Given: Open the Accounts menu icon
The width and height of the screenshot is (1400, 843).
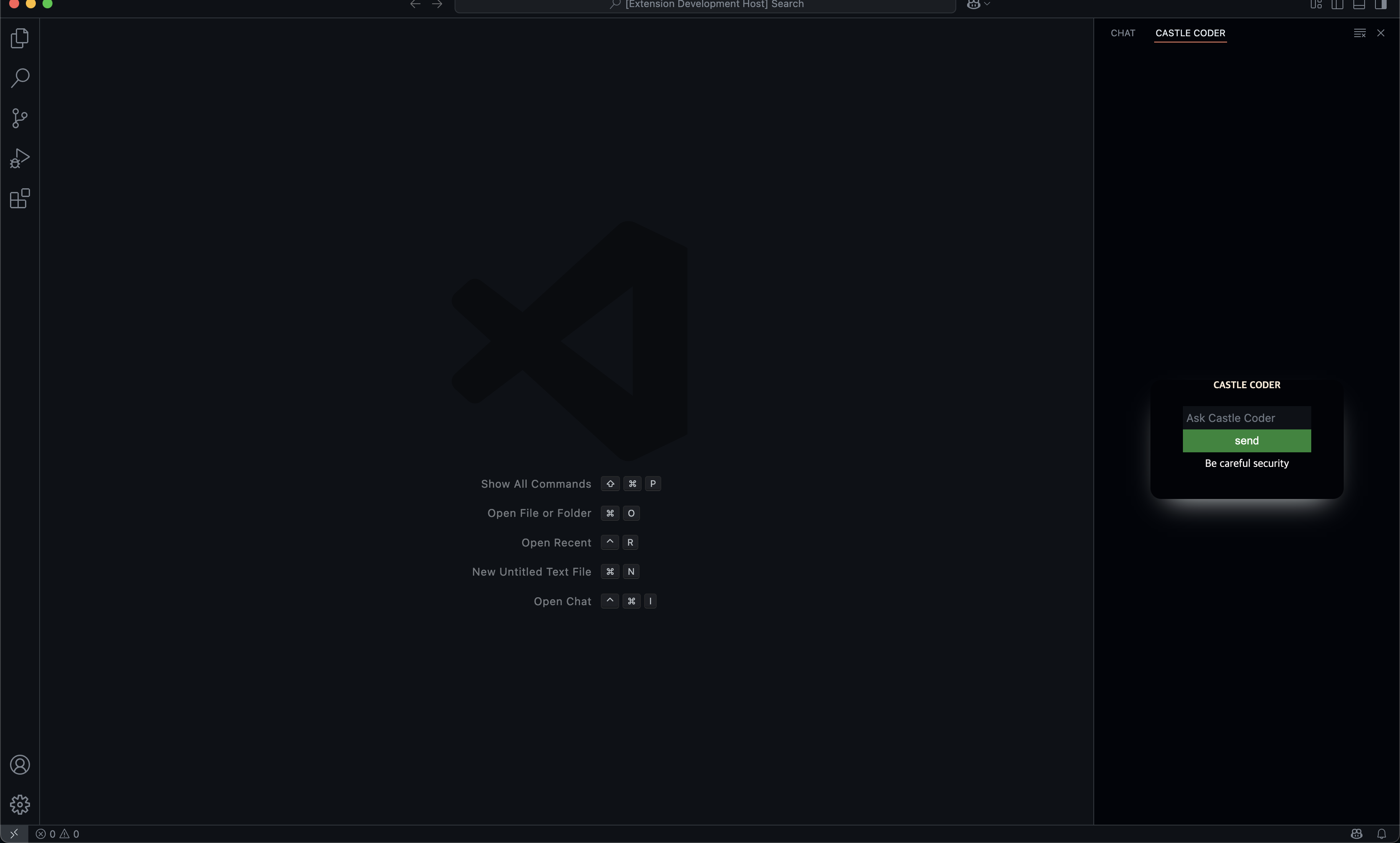Looking at the screenshot, I should tap(20, 765).
